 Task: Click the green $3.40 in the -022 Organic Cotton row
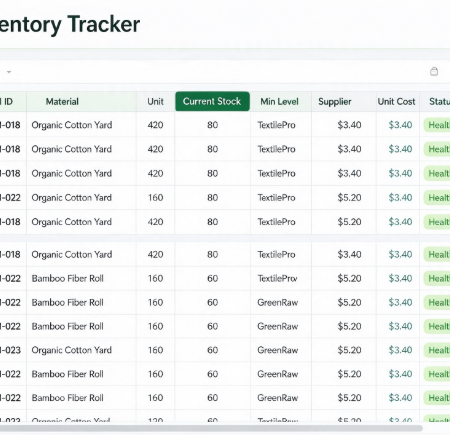[x=400, y=198]
